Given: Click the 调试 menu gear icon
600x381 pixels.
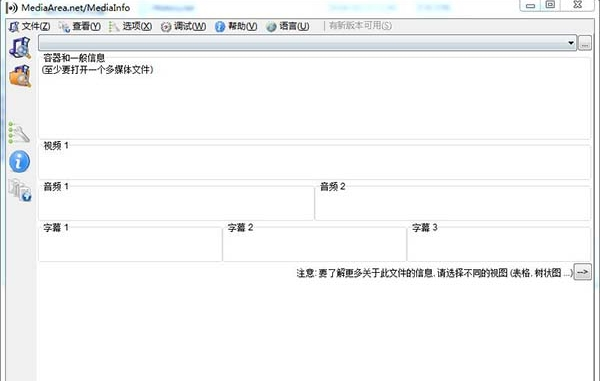Looking at the screenshot, I should (166, 27).
